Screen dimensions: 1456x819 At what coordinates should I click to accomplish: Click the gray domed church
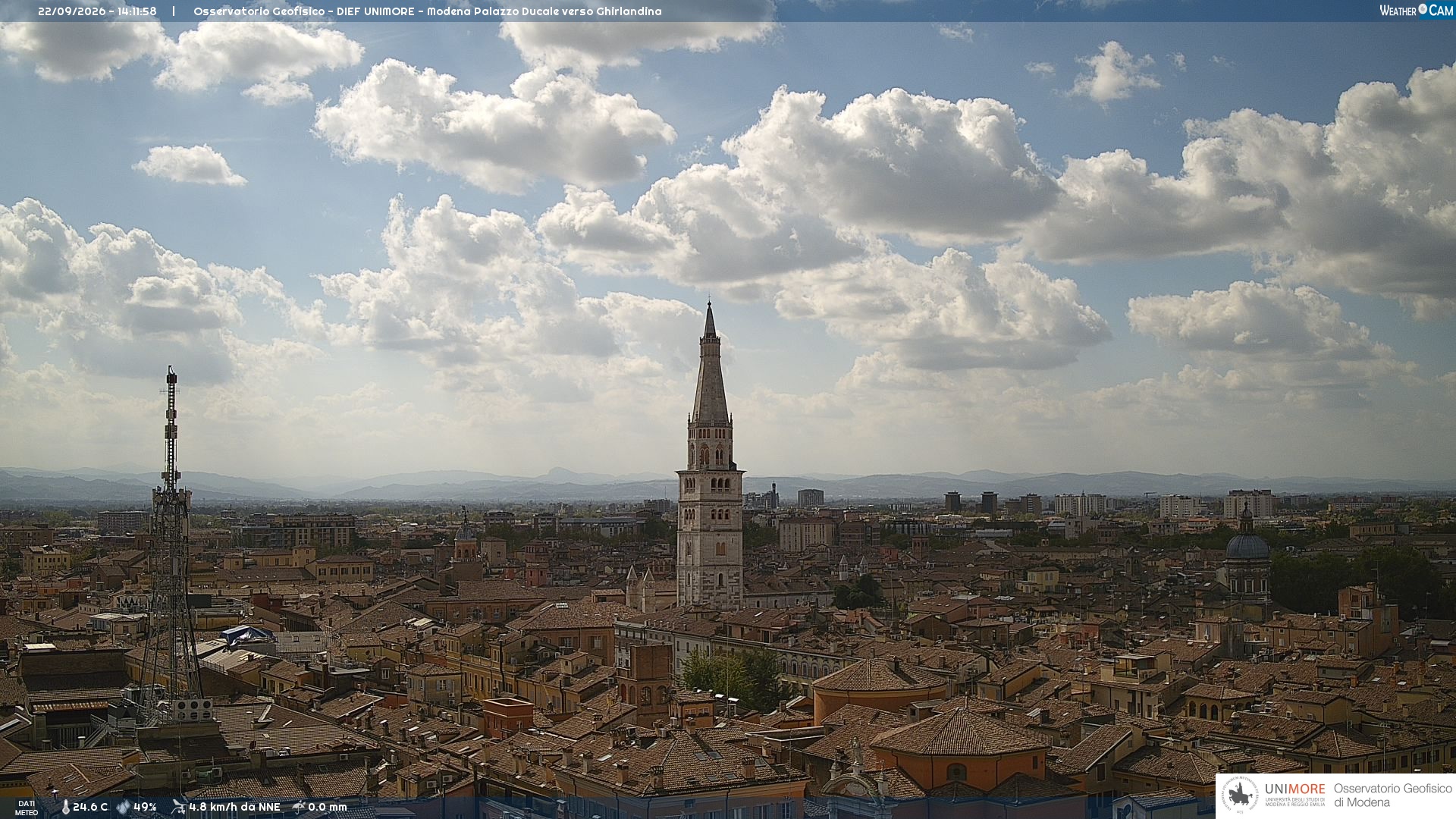(x=1247, y=557)
